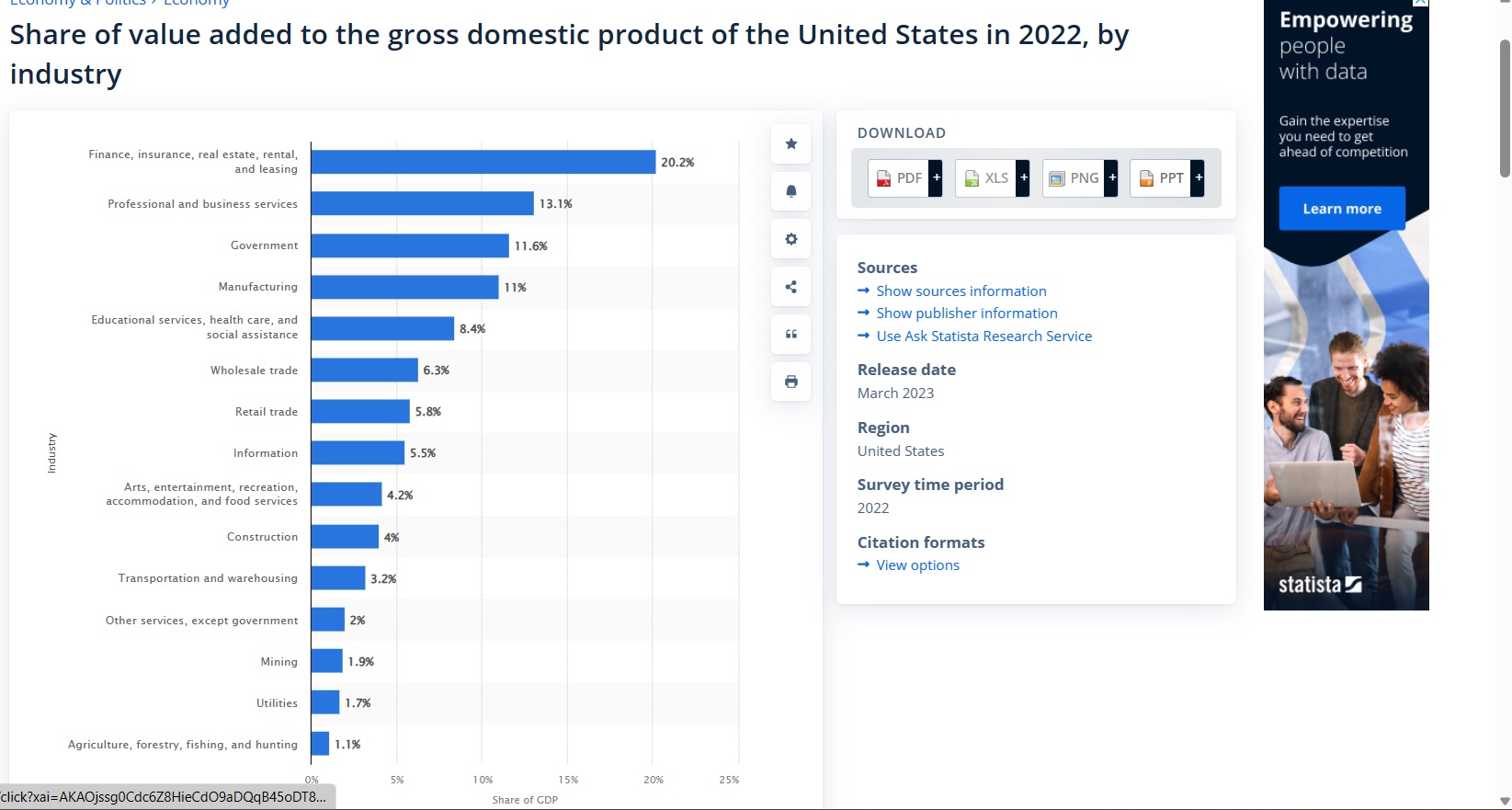This screenshot has height=810, width=1512.
Task: Click the Retail trade bar
Action: [x=360, y=411]
